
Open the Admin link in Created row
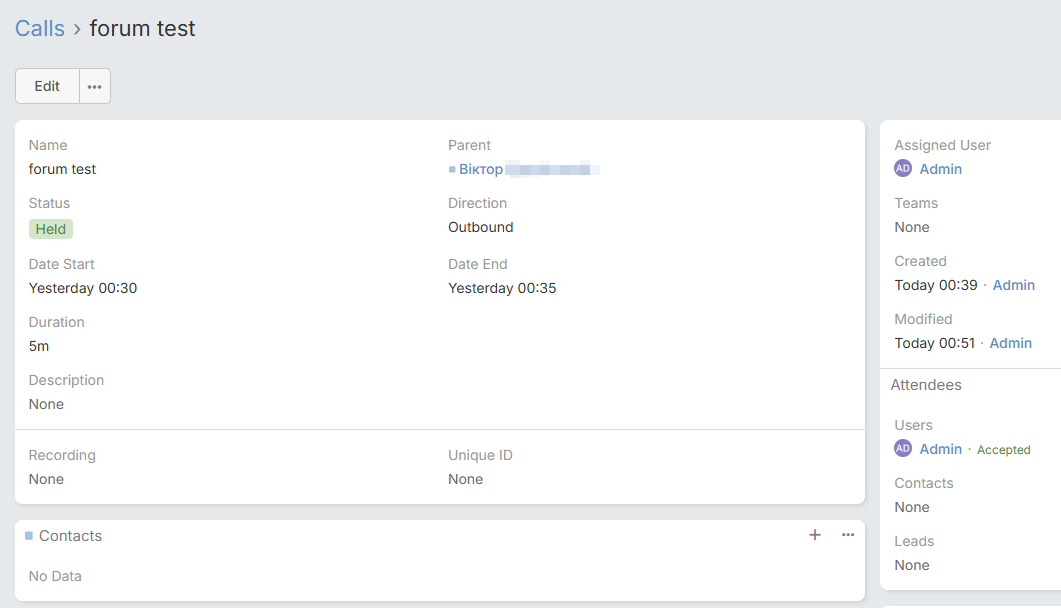tap(1013, 285)
